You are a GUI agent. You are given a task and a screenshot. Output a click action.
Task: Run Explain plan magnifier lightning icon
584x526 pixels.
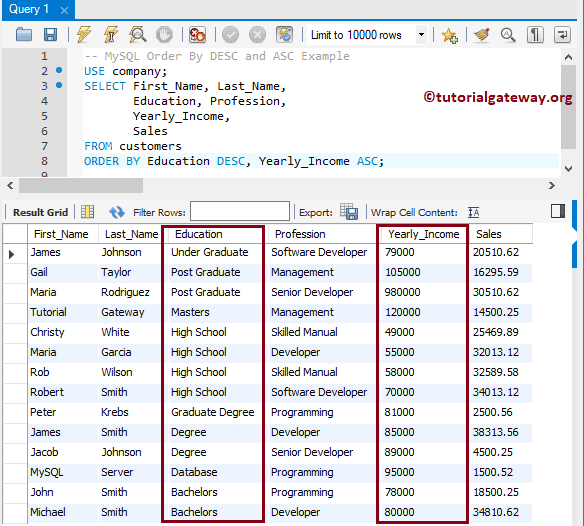click(x=137, y=35)
